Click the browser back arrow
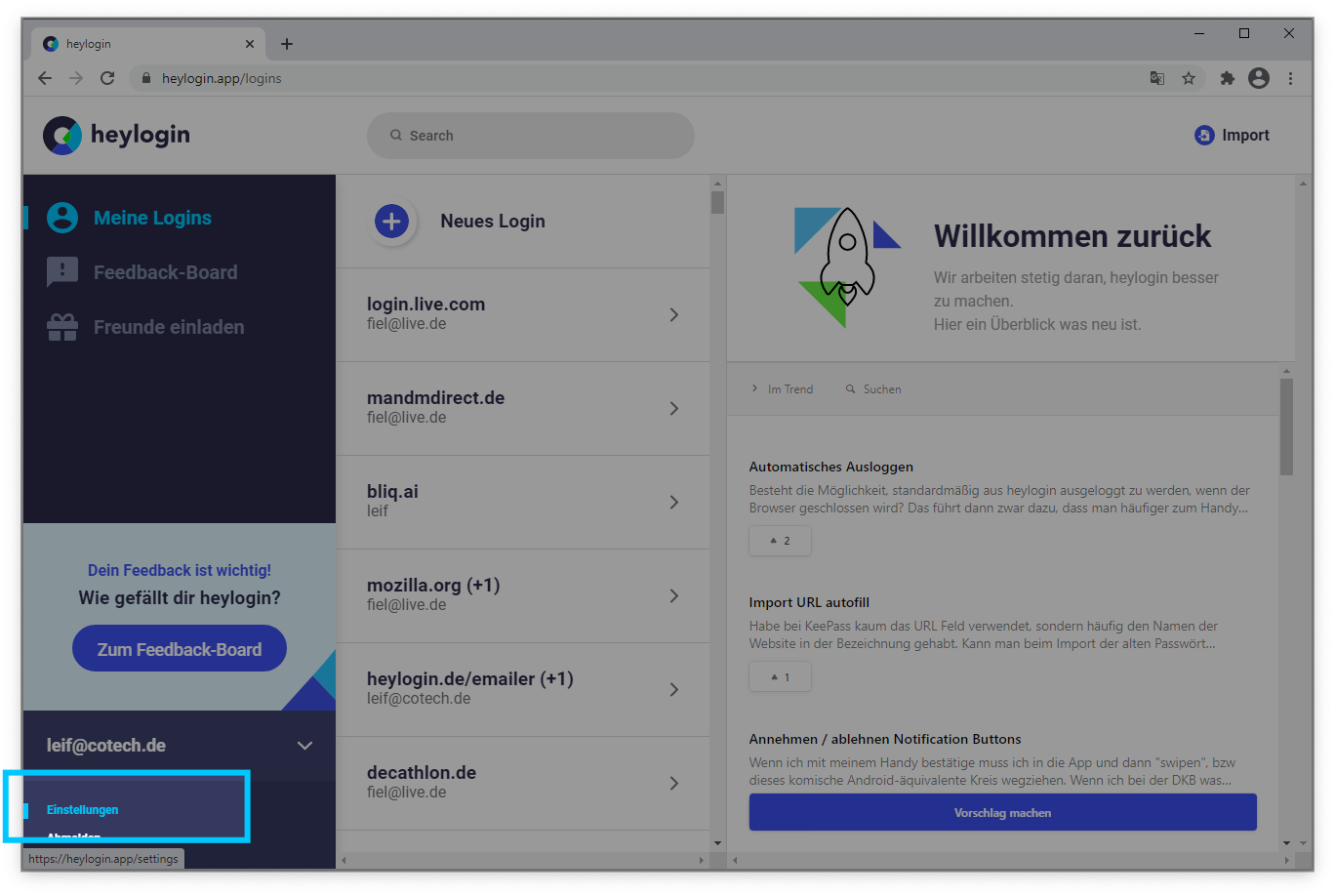 point(45,78)
